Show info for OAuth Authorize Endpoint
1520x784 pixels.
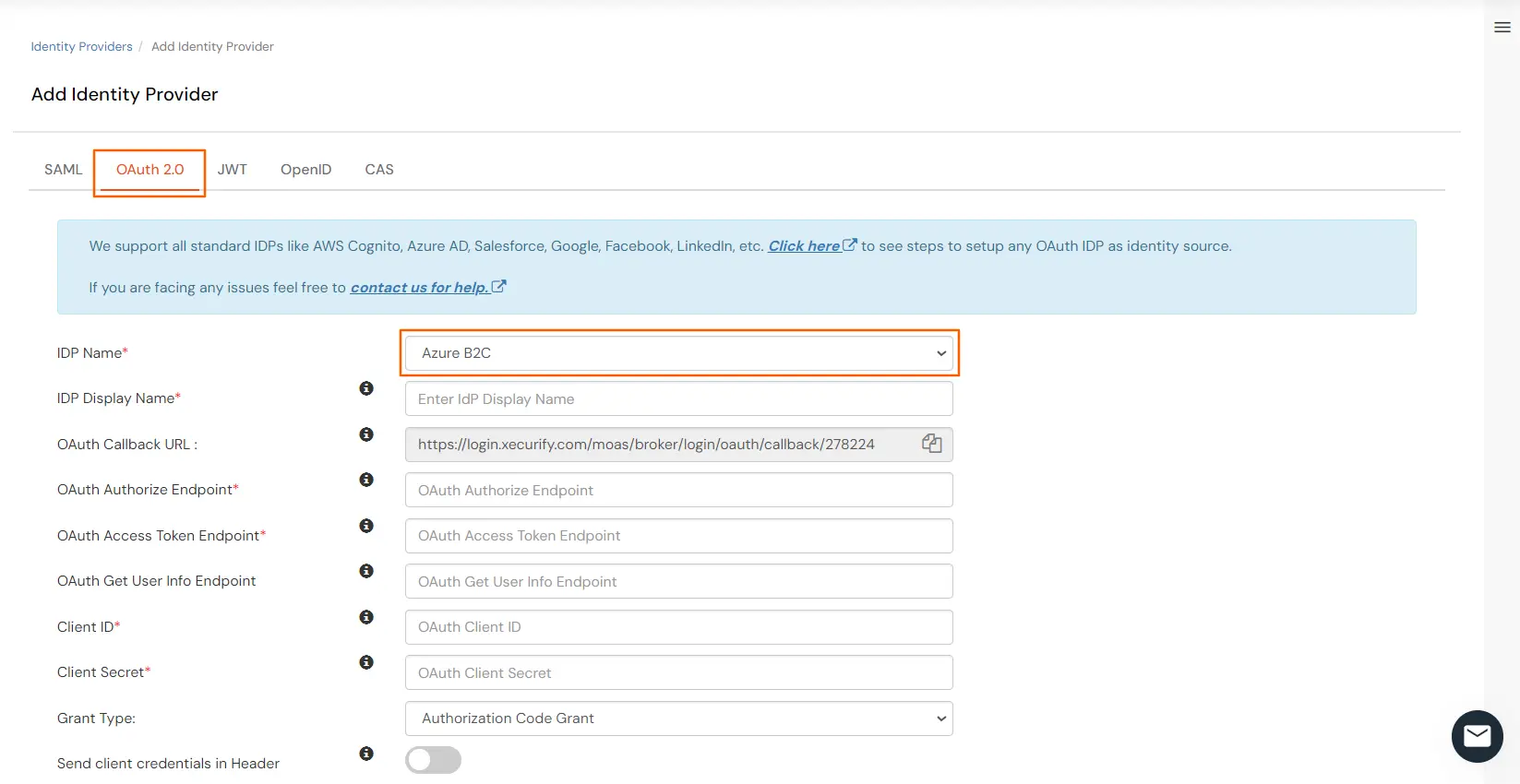click(366, 480)
